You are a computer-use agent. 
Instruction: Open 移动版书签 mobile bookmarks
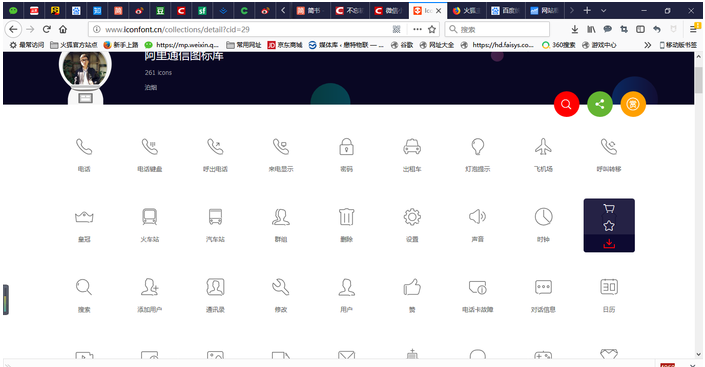(678, 45)
